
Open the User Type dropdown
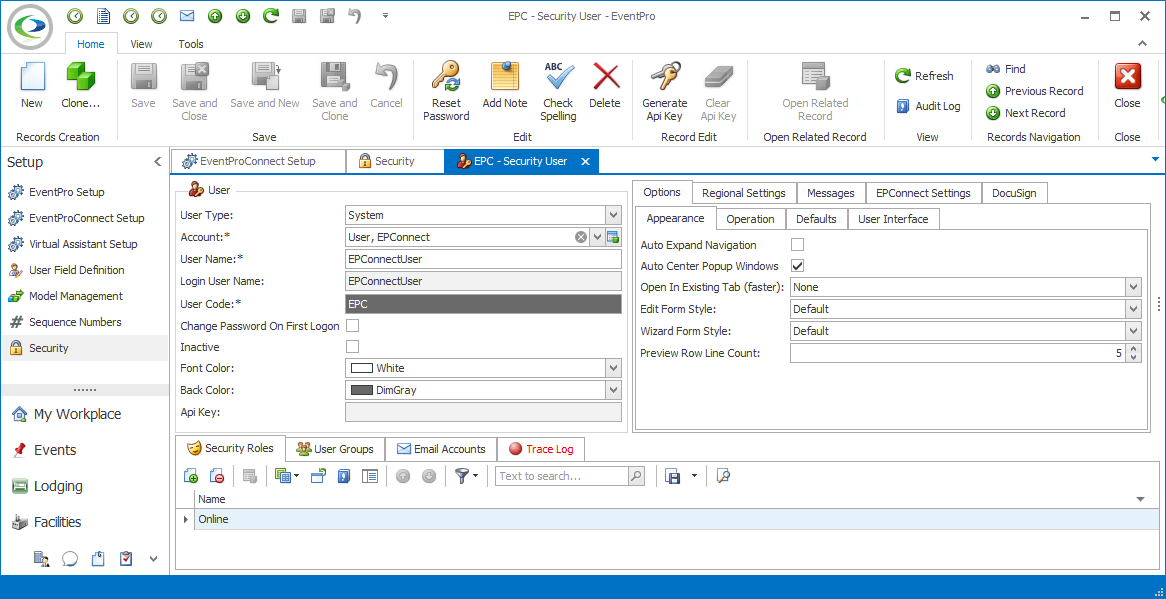[x=613, y=216]
